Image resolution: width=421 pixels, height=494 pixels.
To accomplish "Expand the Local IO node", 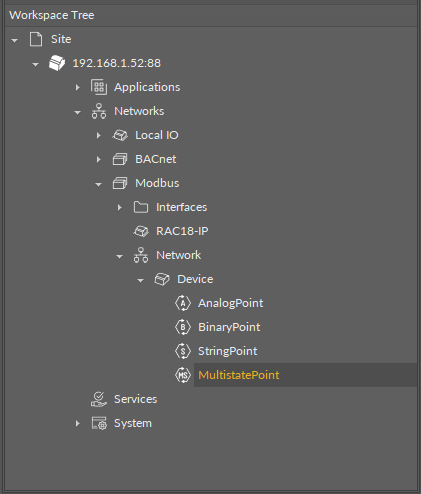I will 98,135.
